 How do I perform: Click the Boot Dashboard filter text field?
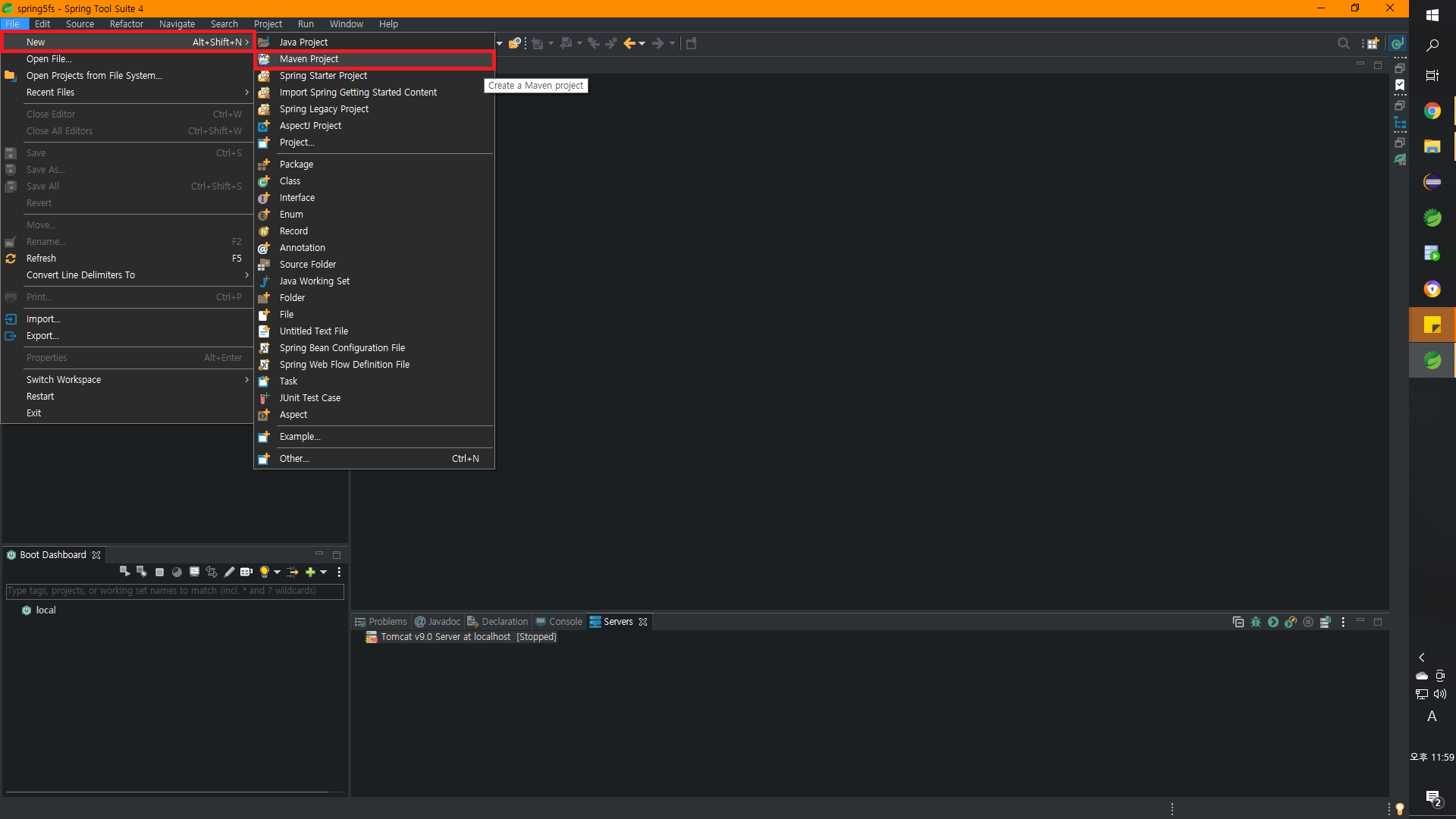pyautogui.click(x=174, y=591)
